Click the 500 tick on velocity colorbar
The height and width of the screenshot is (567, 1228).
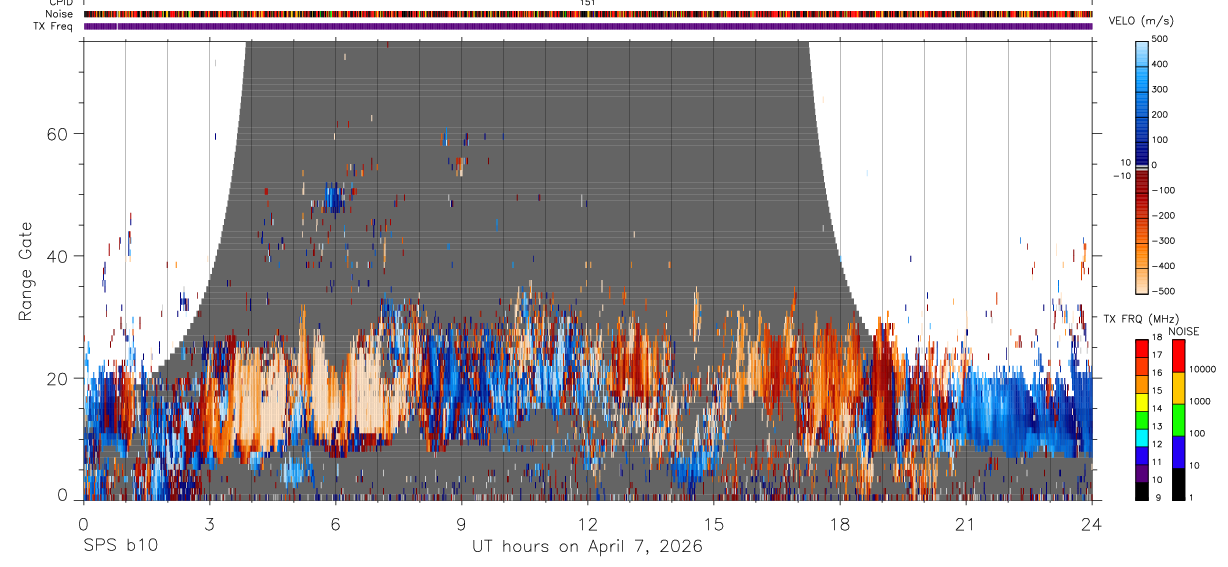tap(1160, 39)
